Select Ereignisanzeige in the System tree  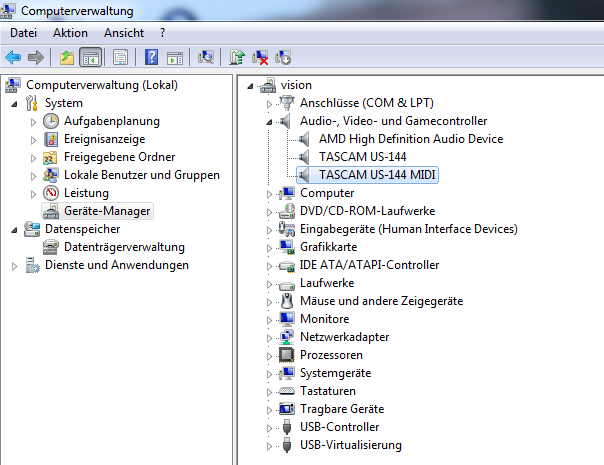click(104, 139)
